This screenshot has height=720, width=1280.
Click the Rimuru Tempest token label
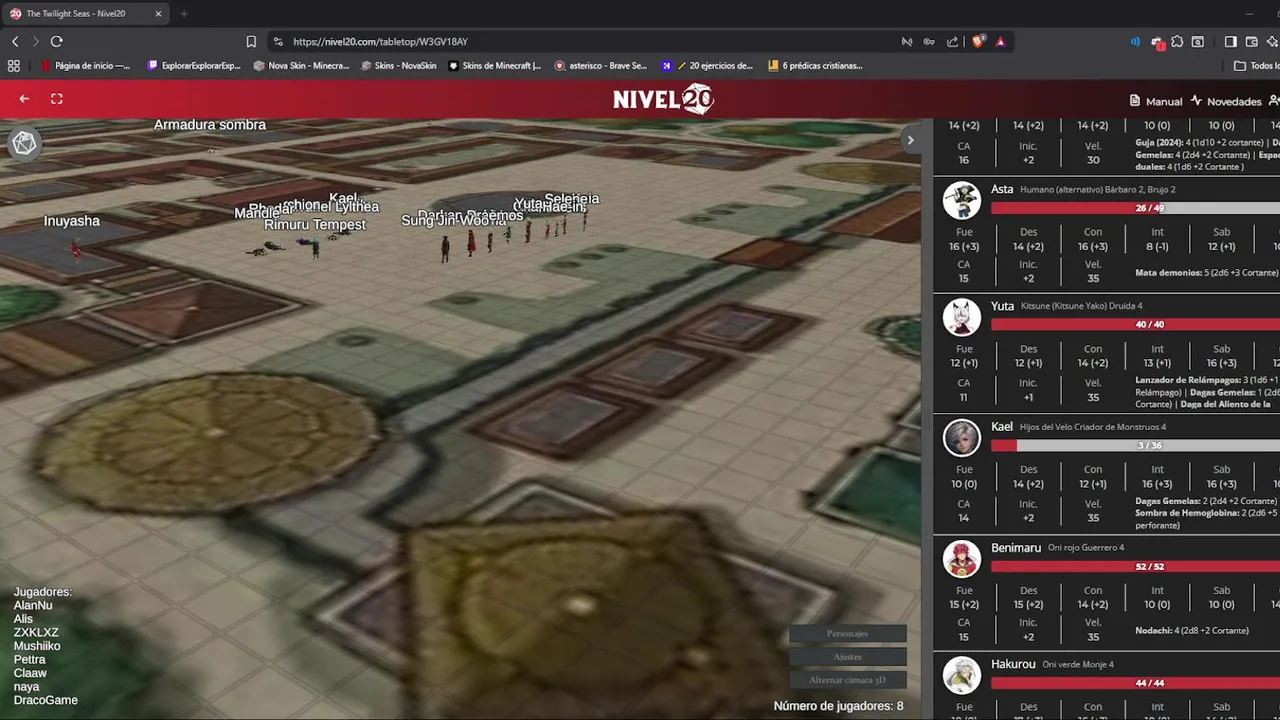point(315,225)
